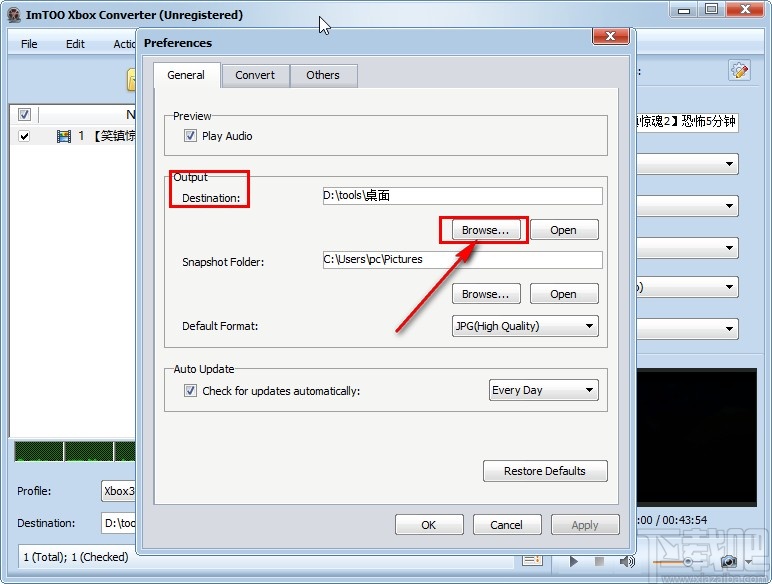Image resolution: width=772 pixels, height=584 pixels.
Task: Click status text '1 (Total); 1 (Checked)'
Action: point(76,557)
